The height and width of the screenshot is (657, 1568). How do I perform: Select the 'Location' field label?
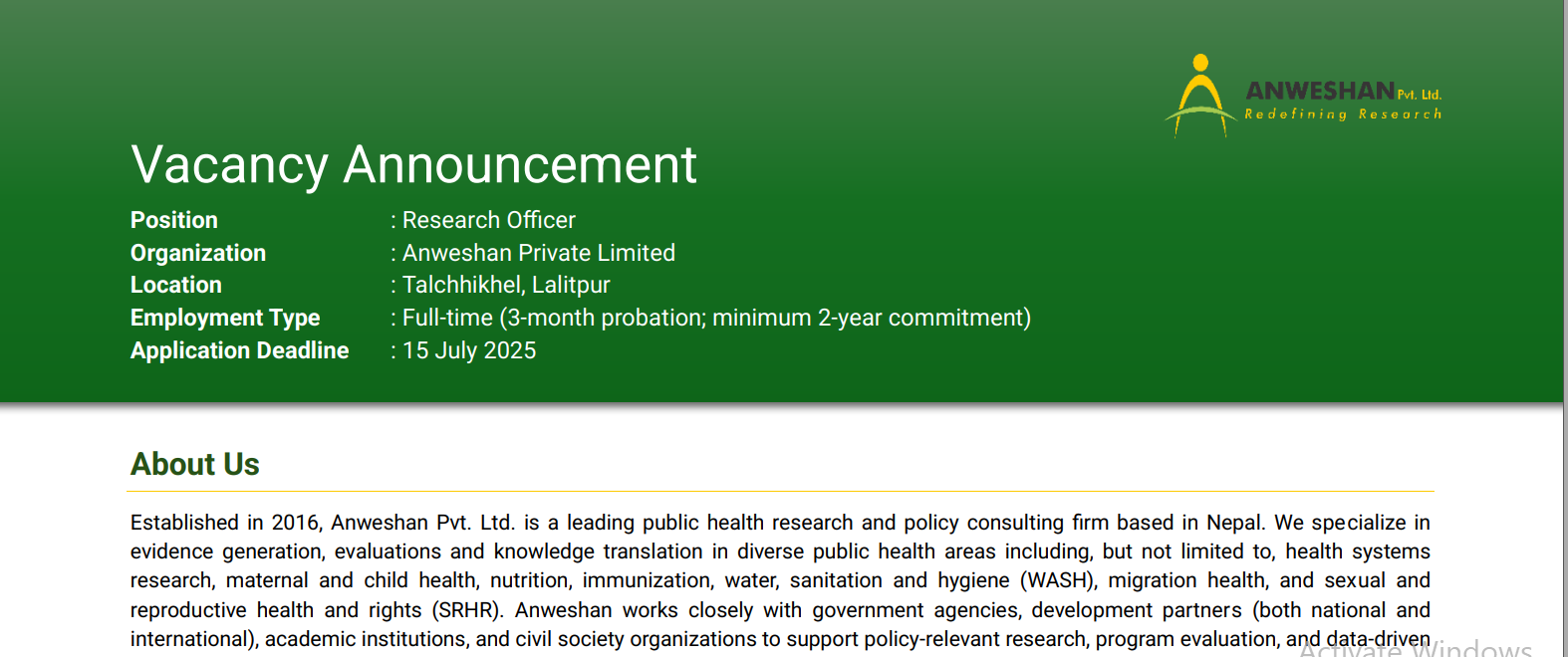[x=176, y=285]
